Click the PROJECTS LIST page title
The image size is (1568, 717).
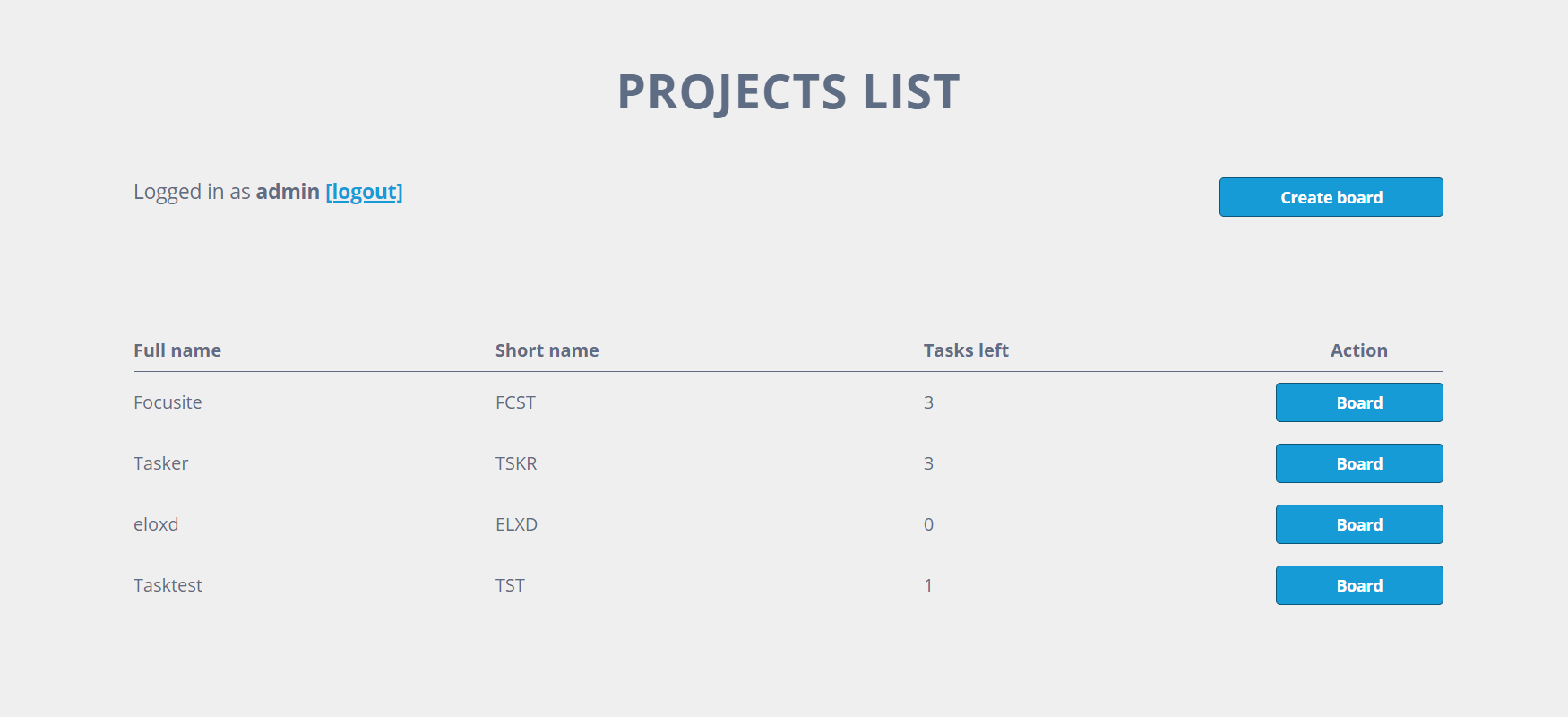point(788,91)
